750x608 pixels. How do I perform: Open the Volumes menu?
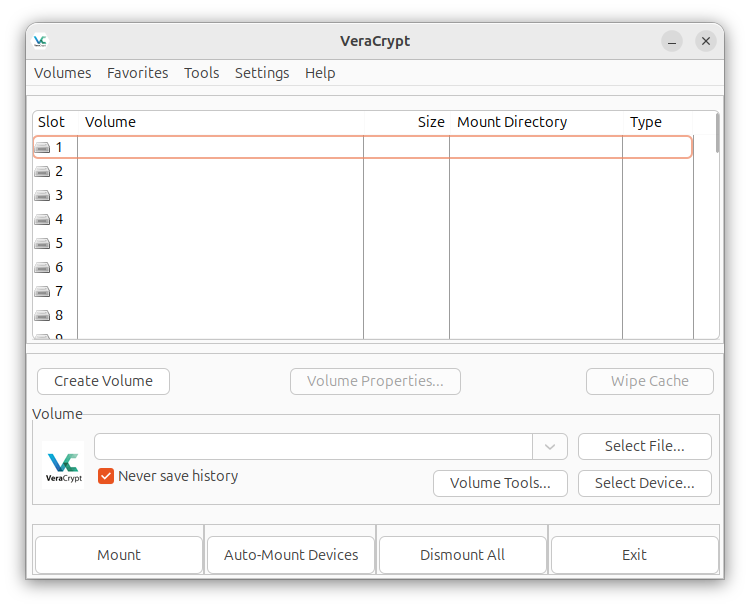click(63, 73)
